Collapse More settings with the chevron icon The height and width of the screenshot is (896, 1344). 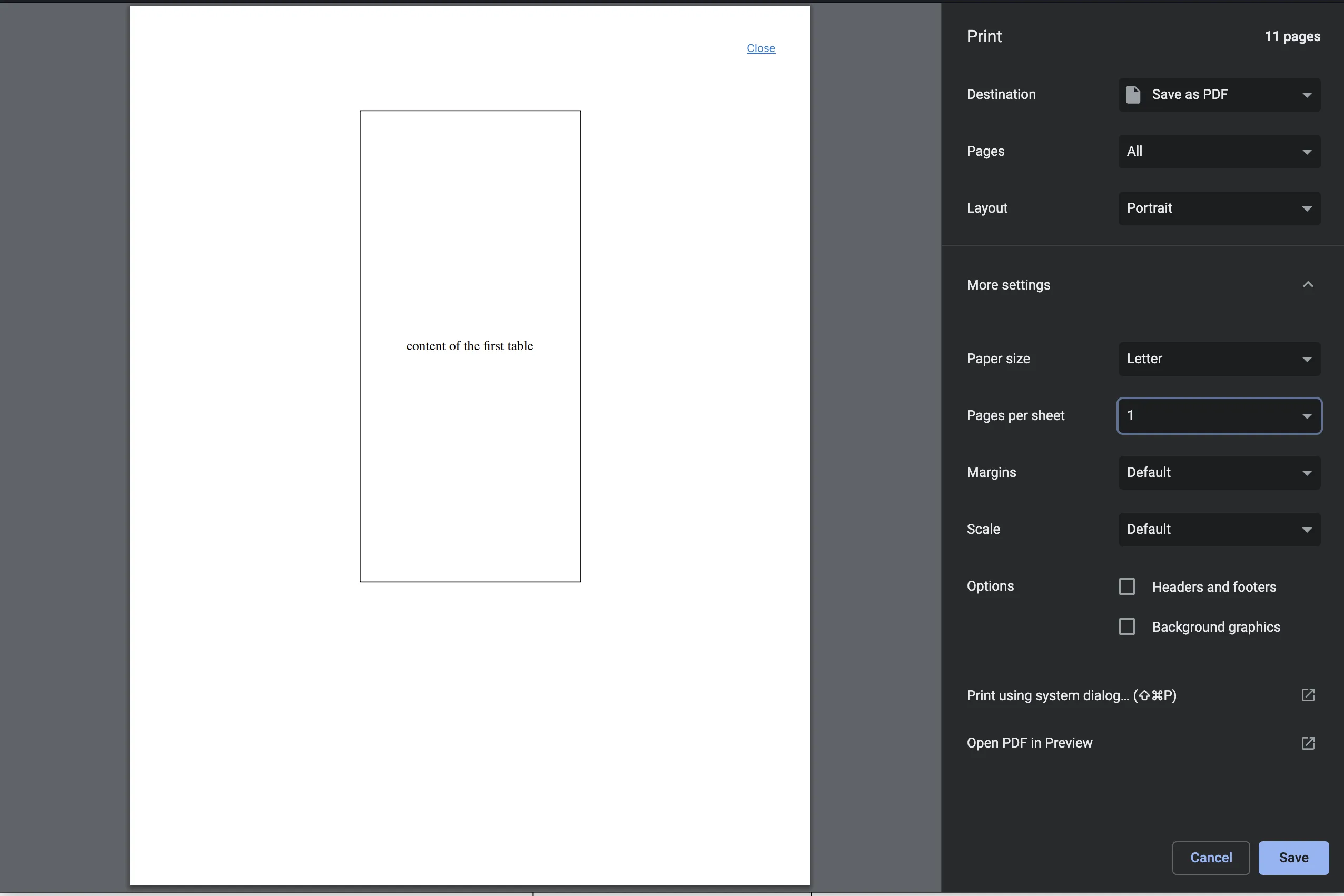pyautogui.click(x=1308, y=285)
